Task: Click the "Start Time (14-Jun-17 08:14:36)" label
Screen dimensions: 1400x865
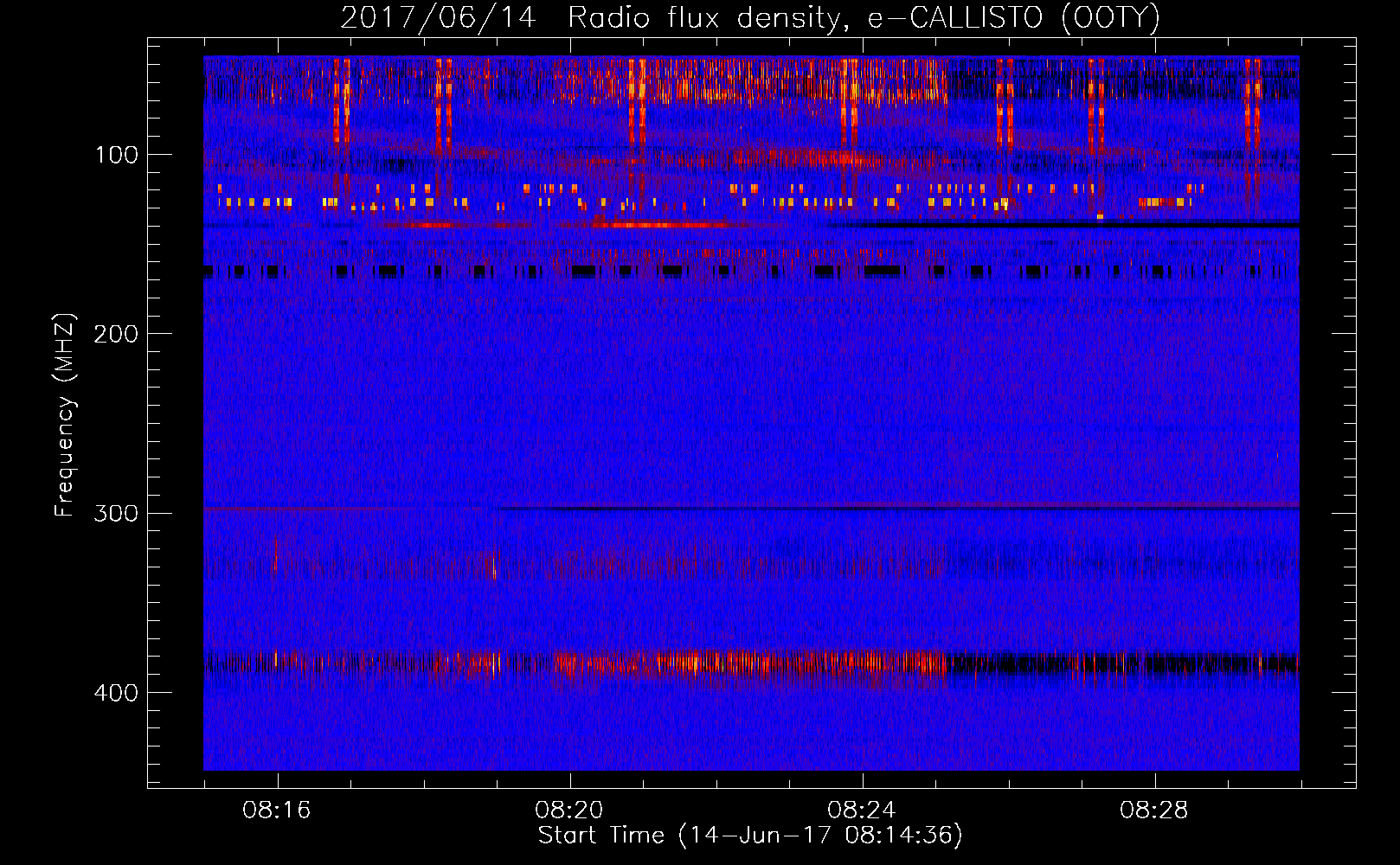Action: [x=750, y=836]
